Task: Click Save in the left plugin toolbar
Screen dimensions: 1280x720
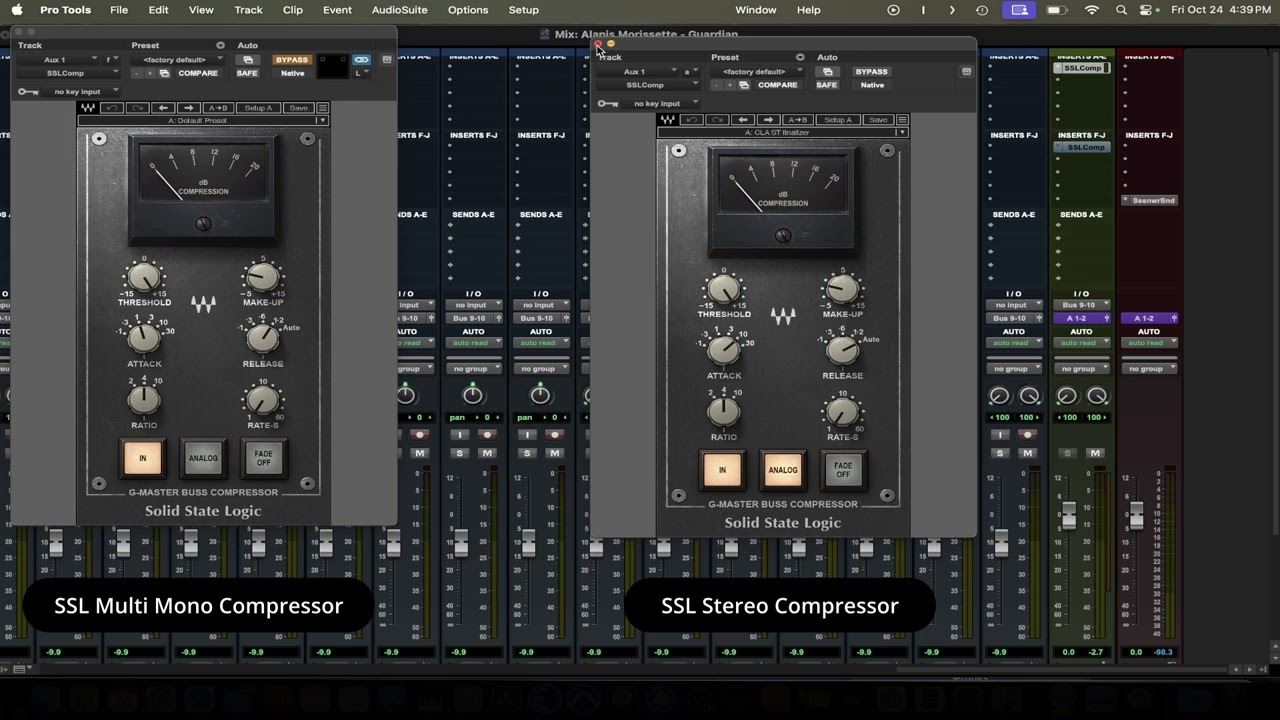Action: (298, 108)
